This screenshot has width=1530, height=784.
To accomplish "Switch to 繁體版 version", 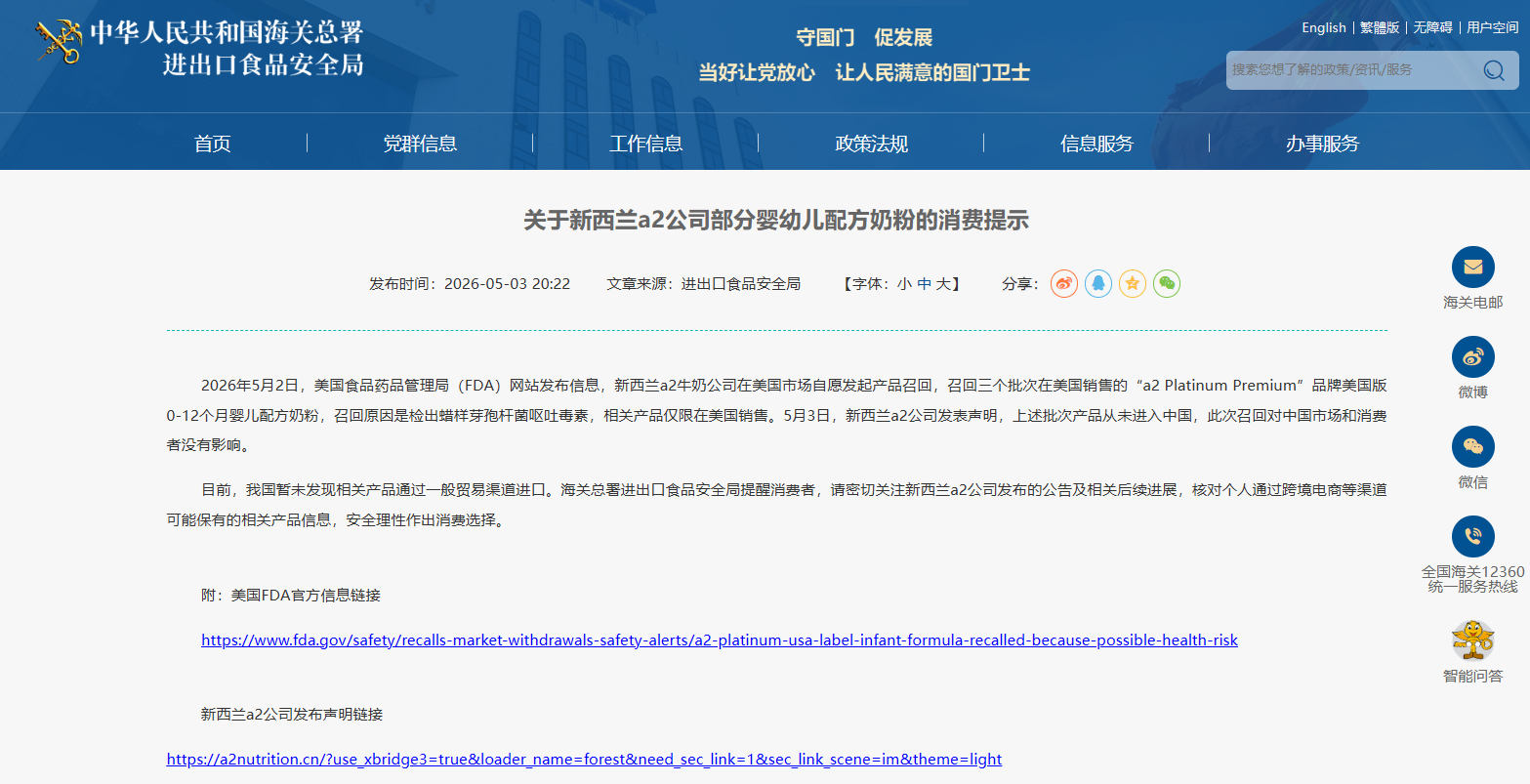I will pyautogui.click(x=1380, y=27).
